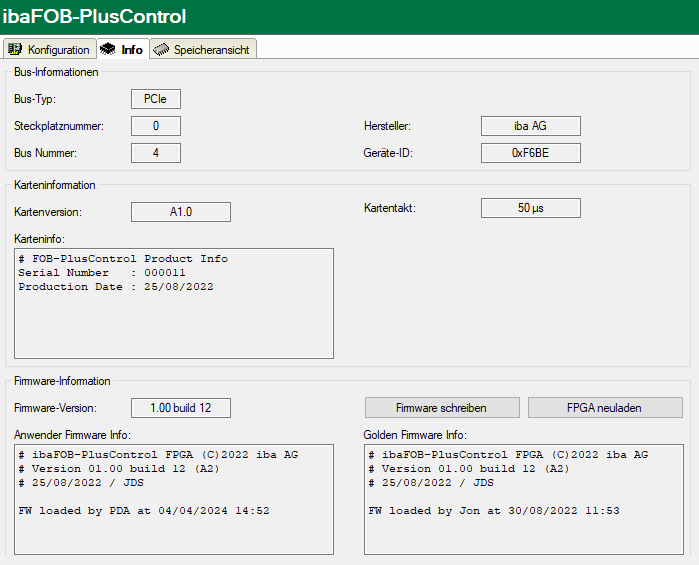This screenshot has height=565, width=699.
Task: Click the Bus Nummer field
Action: click(155, 153)
